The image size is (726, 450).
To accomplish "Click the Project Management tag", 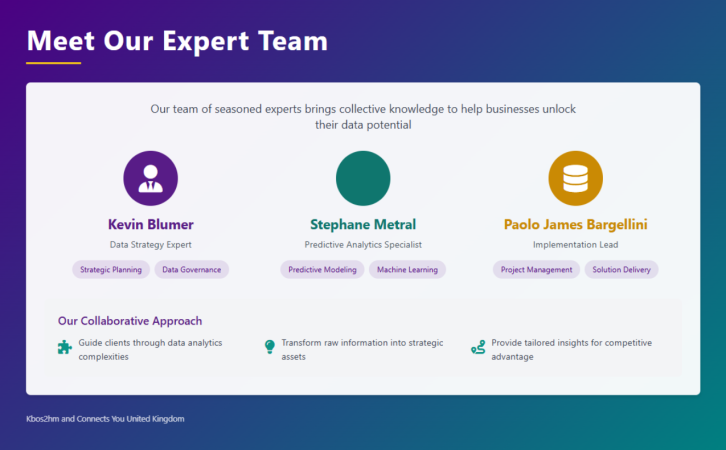I will (536, 269).
